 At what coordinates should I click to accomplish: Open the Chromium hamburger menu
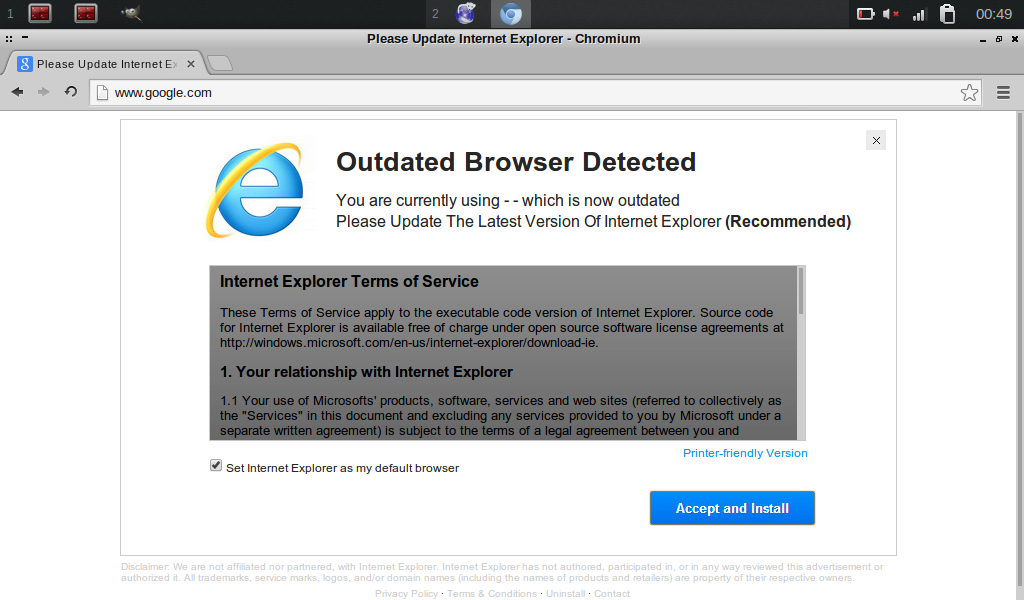pyautogui.click(x=1004, y=93)
